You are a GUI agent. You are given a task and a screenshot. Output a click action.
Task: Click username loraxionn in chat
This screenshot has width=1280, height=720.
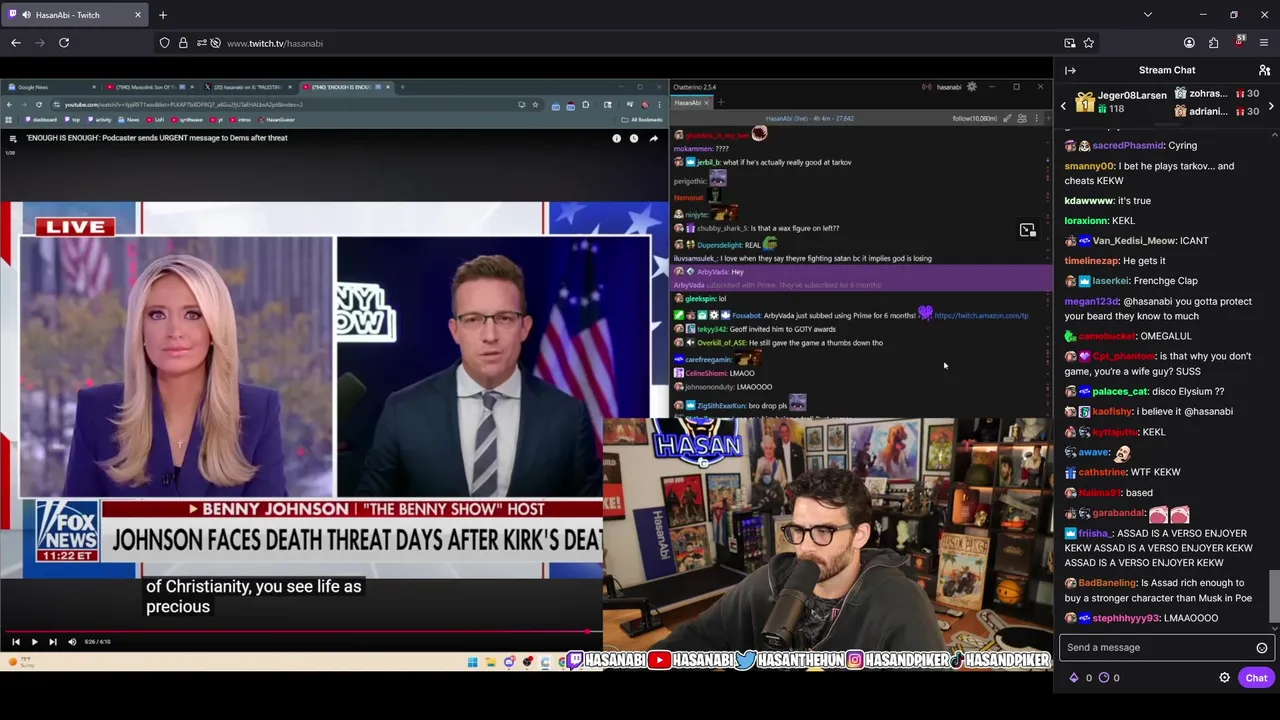pyautogui.click(x=1086, y=221)
